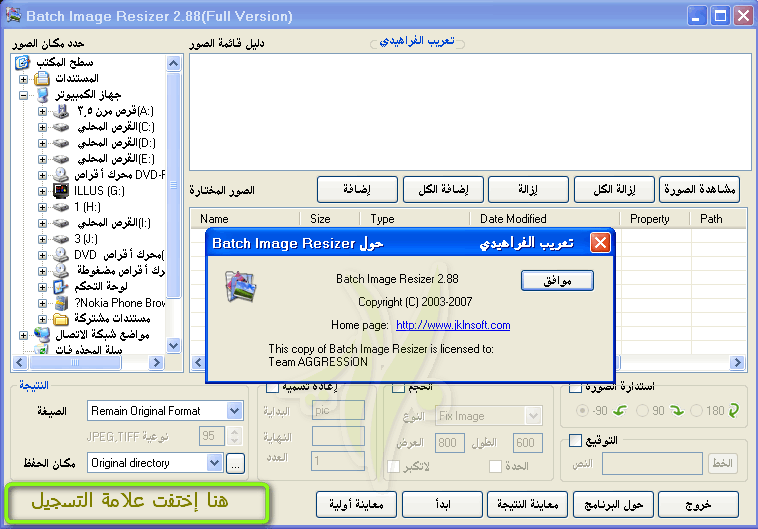Click the Add All (إضافة الكل) button
758x529 pixels.
[443, 189]
